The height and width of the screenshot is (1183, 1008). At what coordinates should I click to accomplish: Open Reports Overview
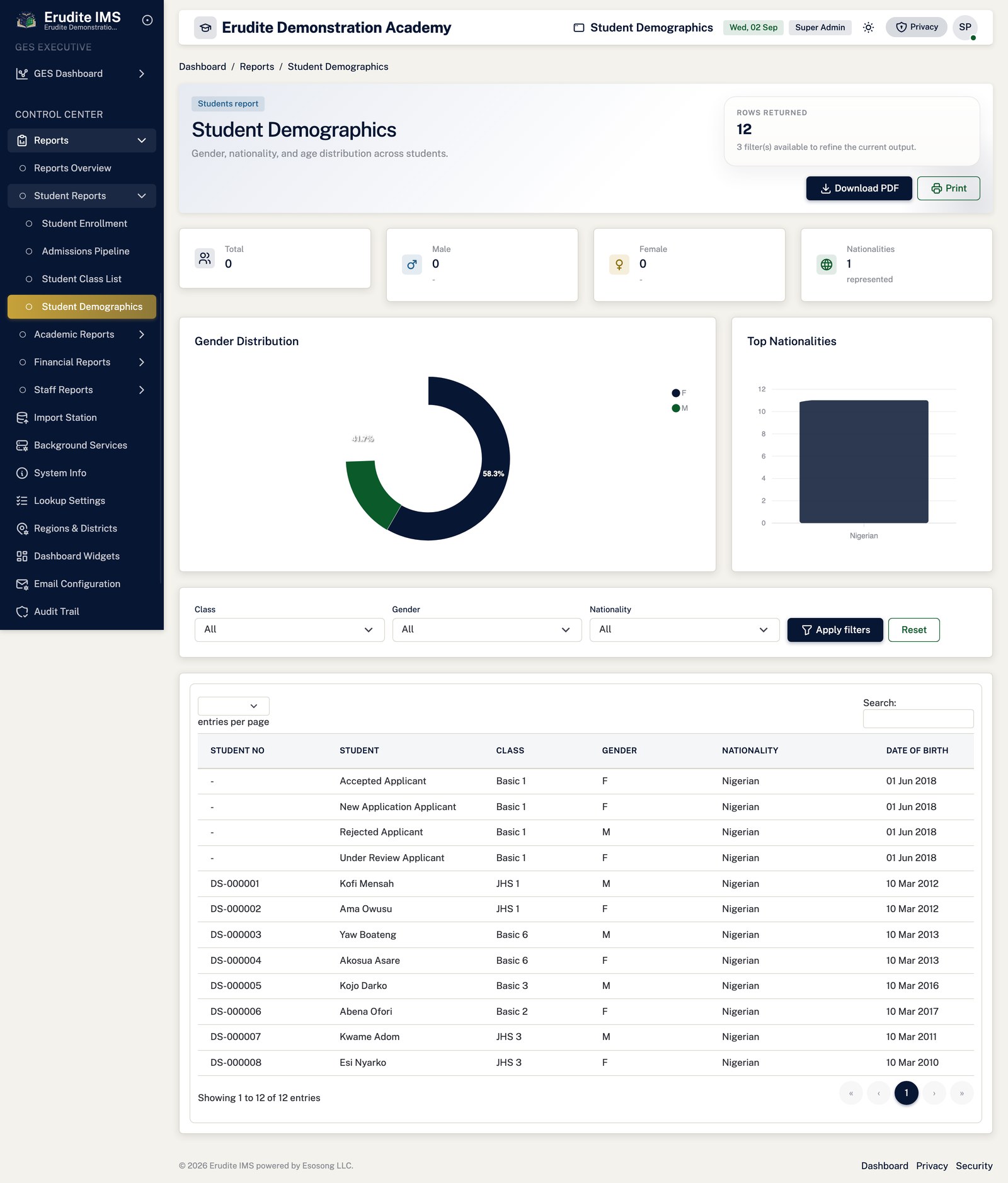pyautogui.click(x=82, y=168)
